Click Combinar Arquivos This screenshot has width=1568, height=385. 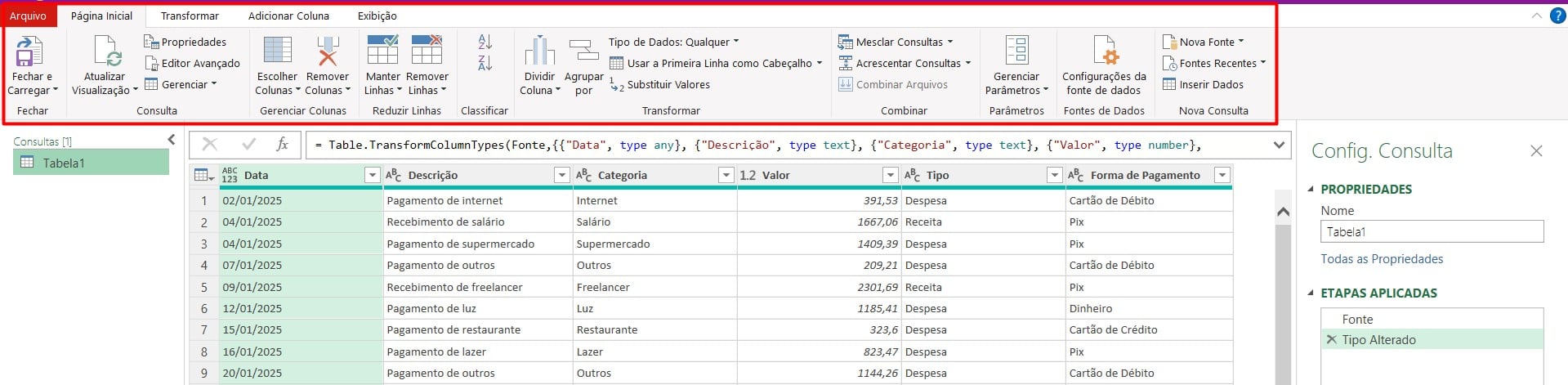coord(893,84)
